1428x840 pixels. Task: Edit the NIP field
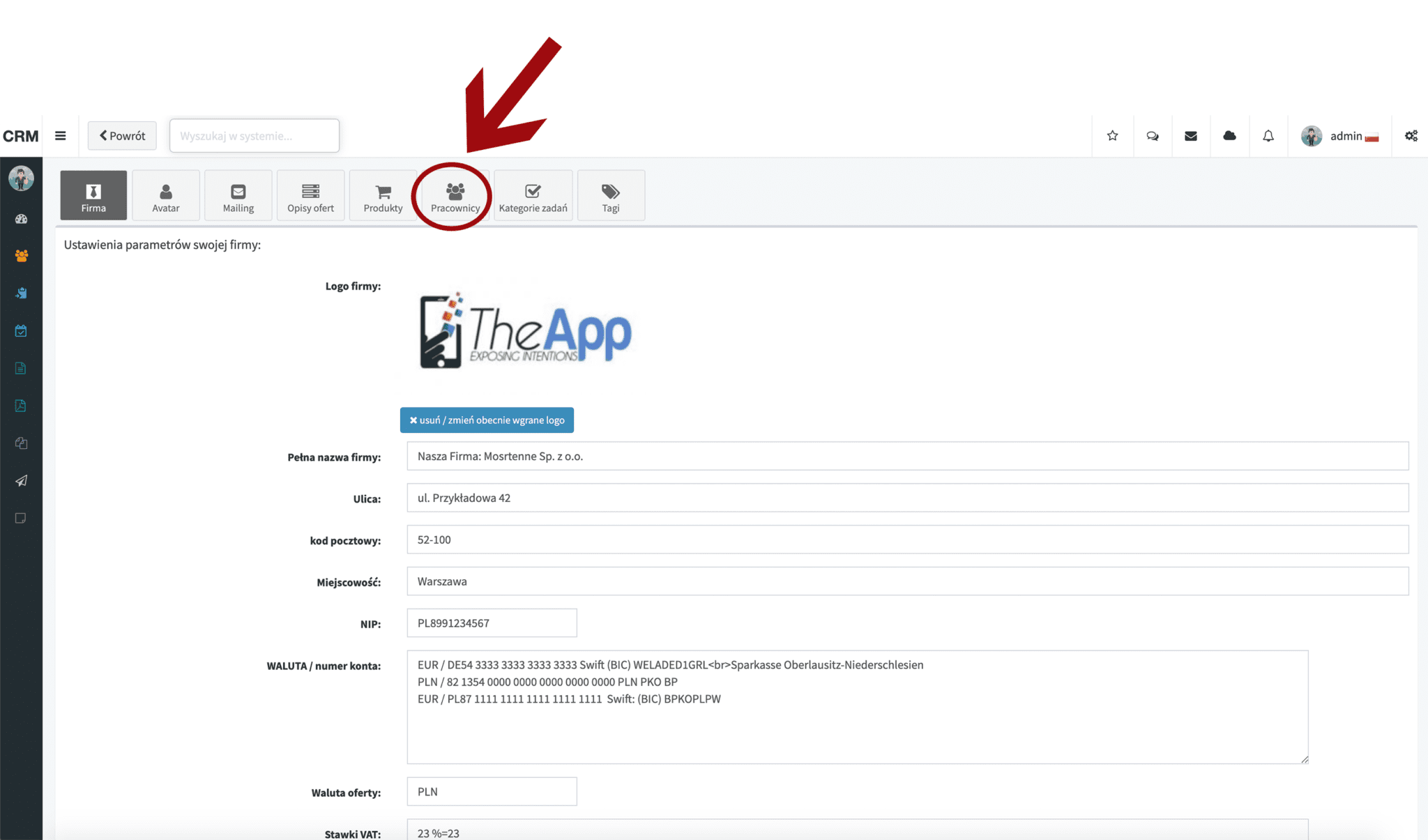click(492, 623)
